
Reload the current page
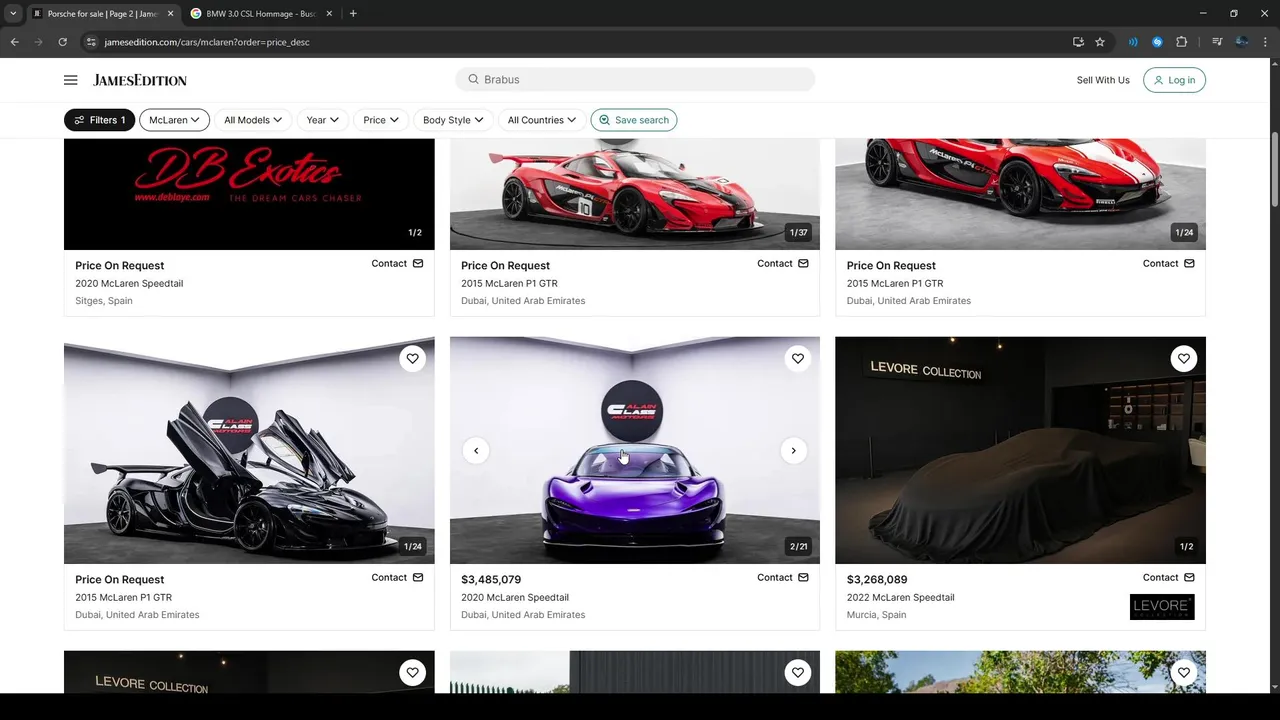coord(62,42)
